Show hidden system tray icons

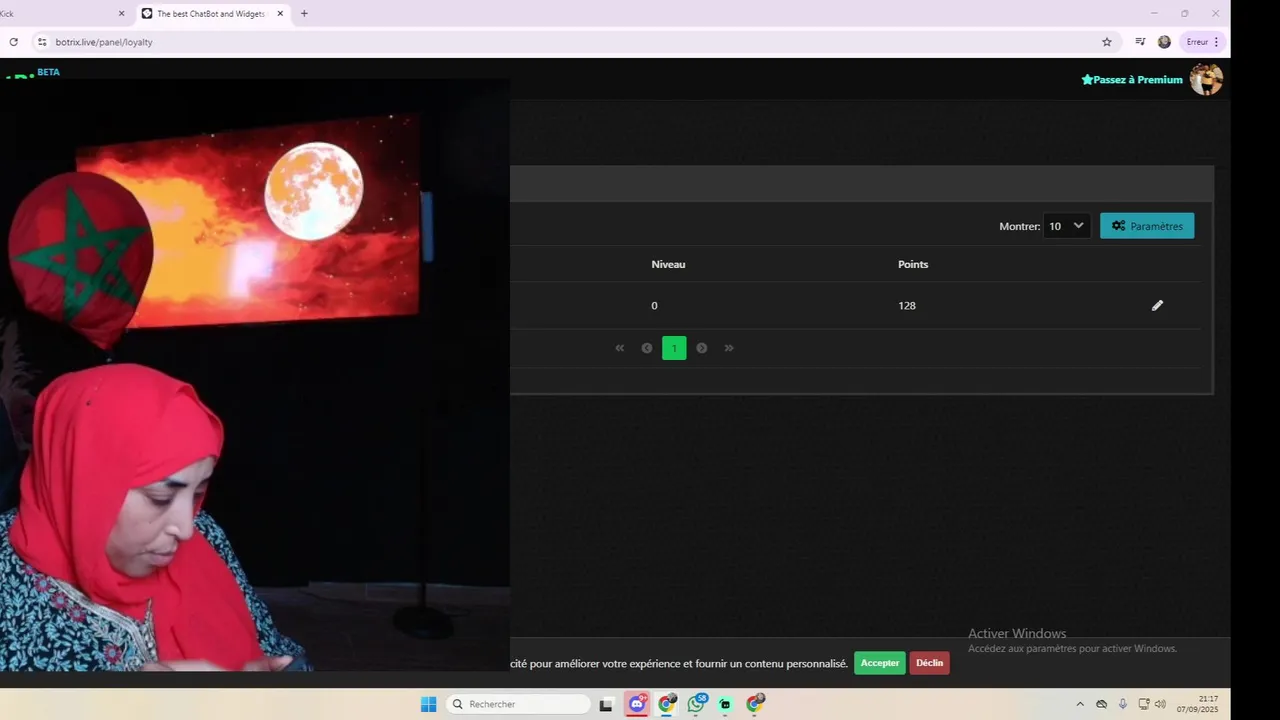1080,704
